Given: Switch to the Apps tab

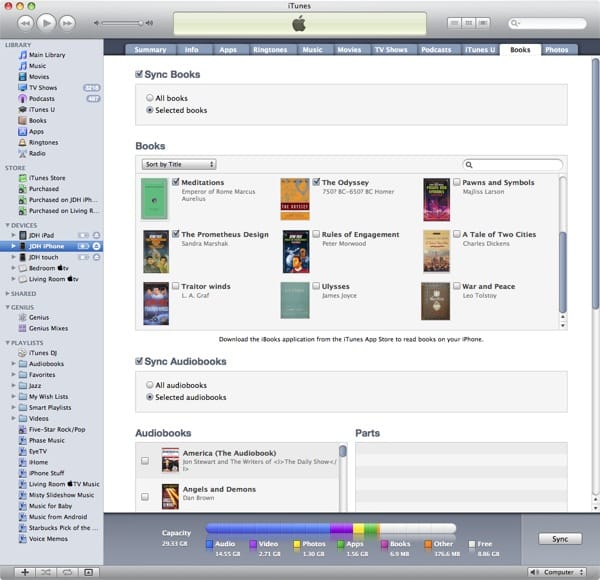Looking at the screenshot, I should pyautogui.click(x=228, y=50).
